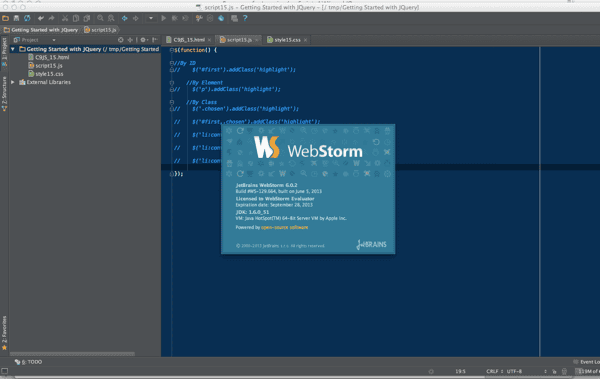Viewport: 600px width, 379px height.
Task: Click the Forward navigation arrow
Action: (x=135, y=18)
